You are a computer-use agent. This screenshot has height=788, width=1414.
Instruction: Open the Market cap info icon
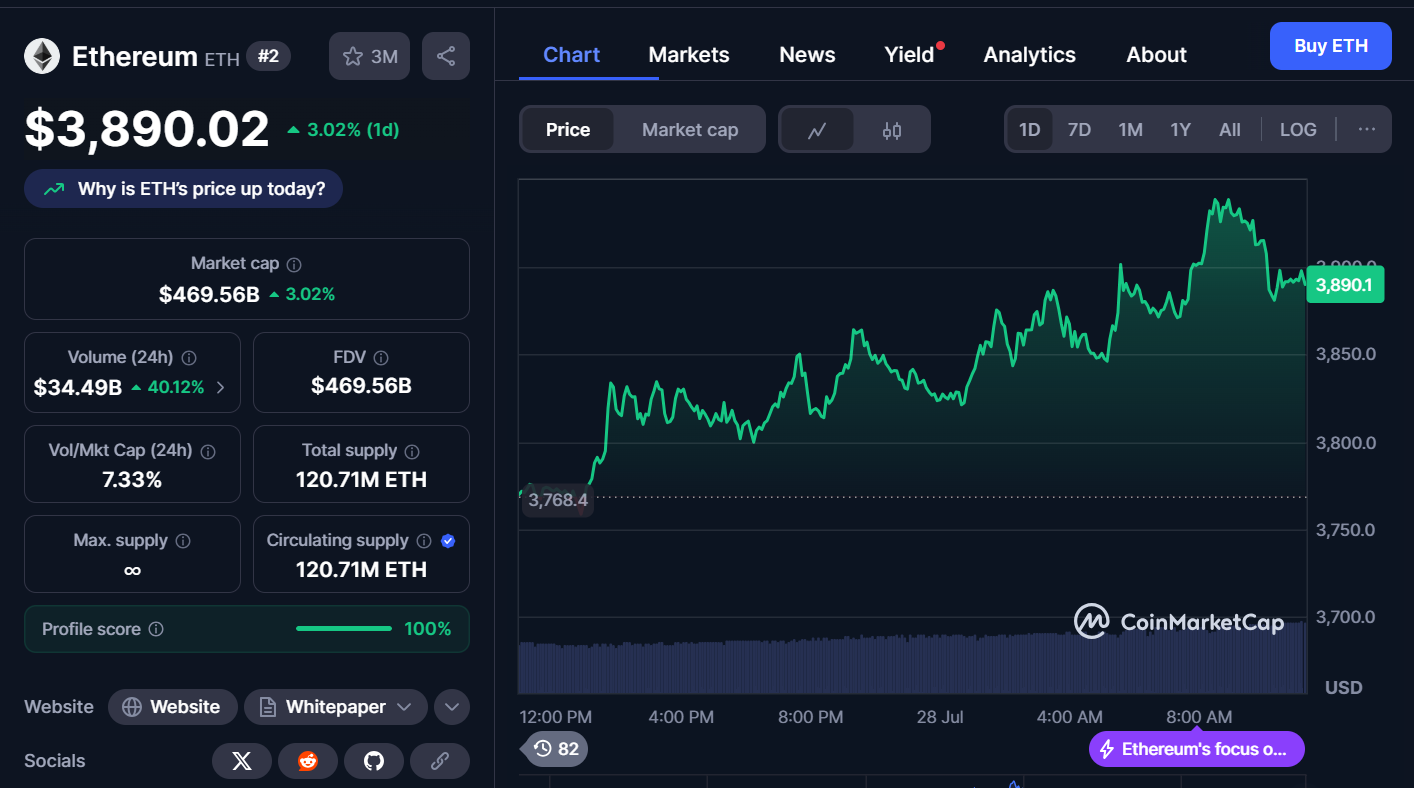tap(294, 265)
